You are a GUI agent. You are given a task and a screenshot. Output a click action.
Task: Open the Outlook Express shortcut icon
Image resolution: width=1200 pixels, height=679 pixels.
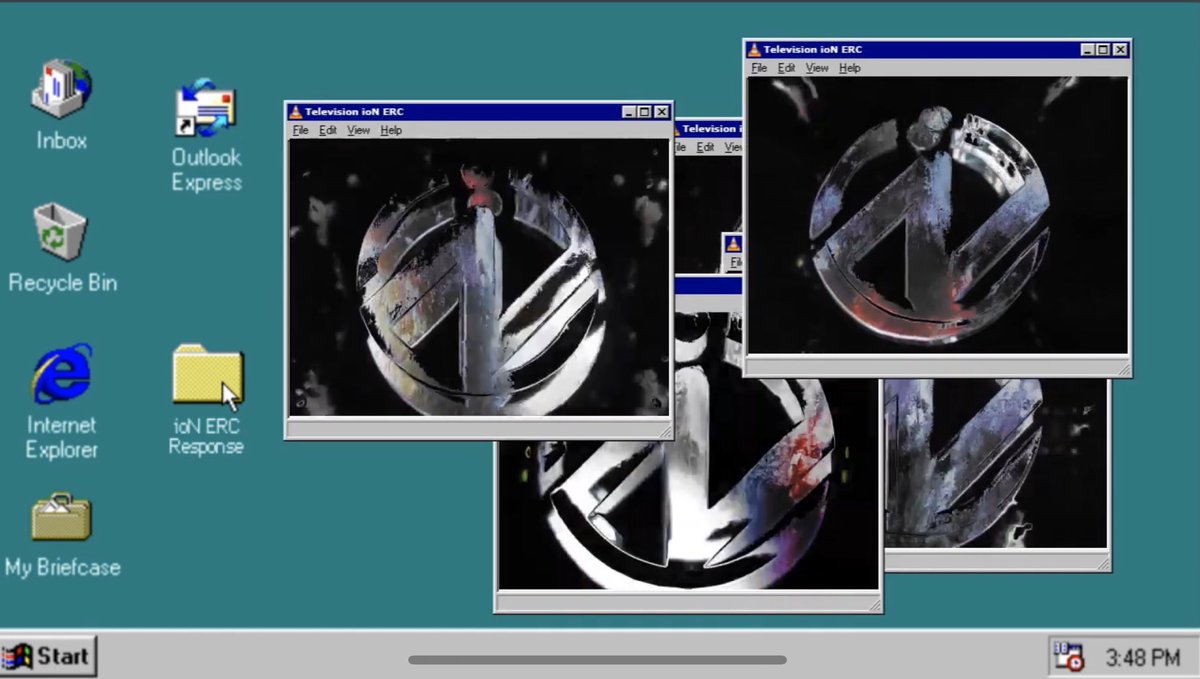pos(205,107)
